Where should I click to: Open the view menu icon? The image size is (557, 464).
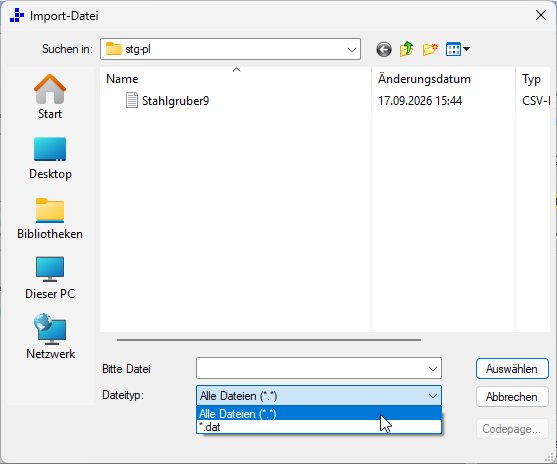point(458,49)
